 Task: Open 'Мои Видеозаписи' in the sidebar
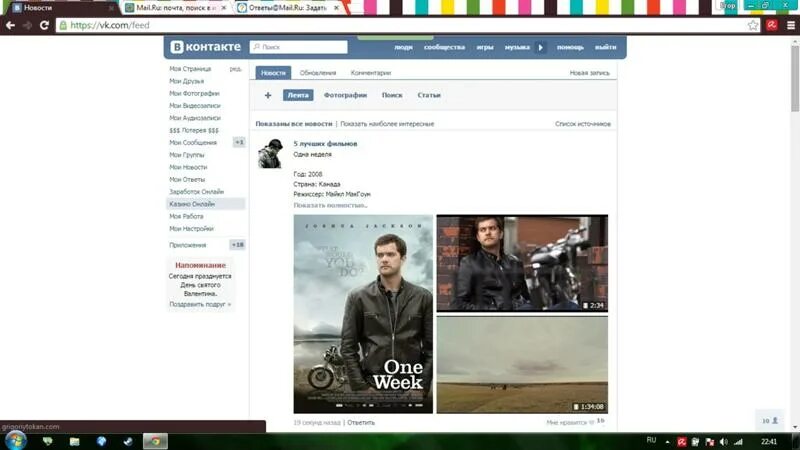click(x=195, y=106)
